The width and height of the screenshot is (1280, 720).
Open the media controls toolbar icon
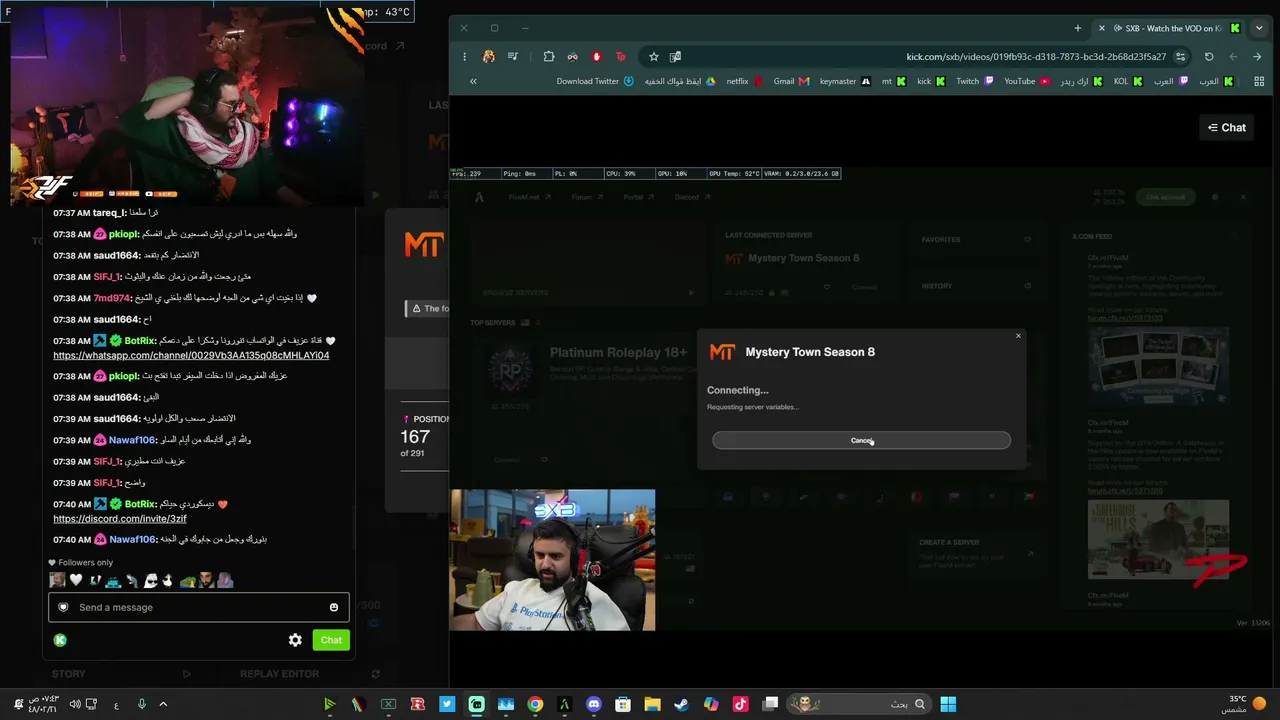point(513,57)
